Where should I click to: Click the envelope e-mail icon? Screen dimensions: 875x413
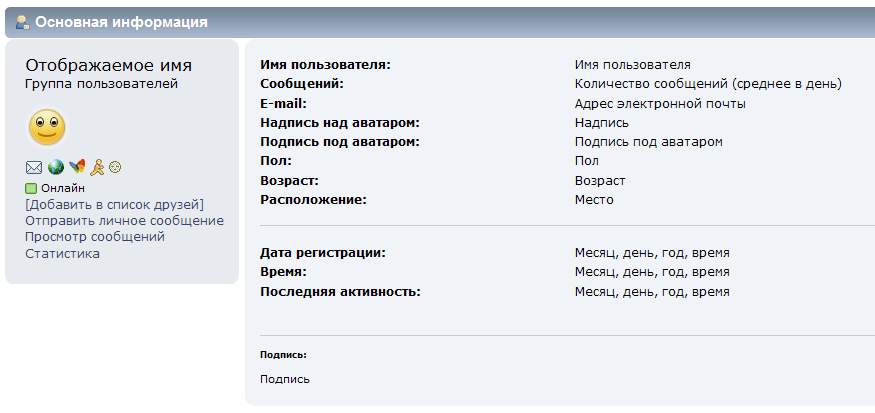tap(34, 168)
